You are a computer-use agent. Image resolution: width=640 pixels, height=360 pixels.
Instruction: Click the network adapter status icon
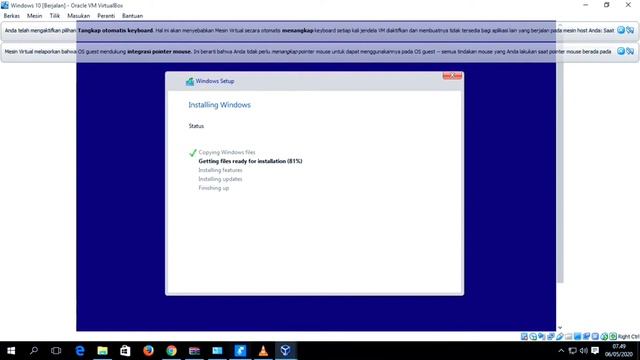(x=551, y=337)
